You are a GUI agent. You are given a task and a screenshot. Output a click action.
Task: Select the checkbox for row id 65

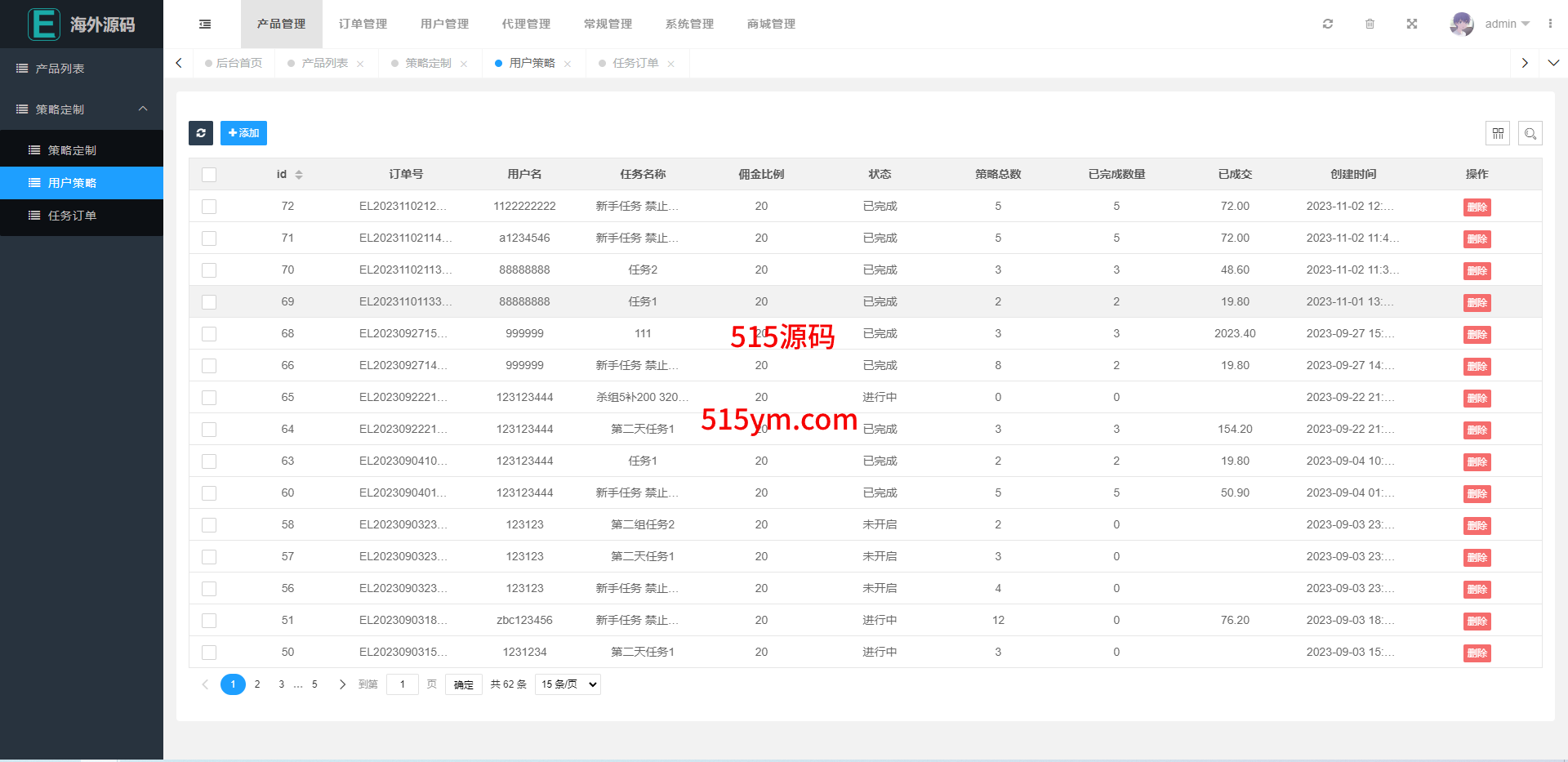pos(209,398)
